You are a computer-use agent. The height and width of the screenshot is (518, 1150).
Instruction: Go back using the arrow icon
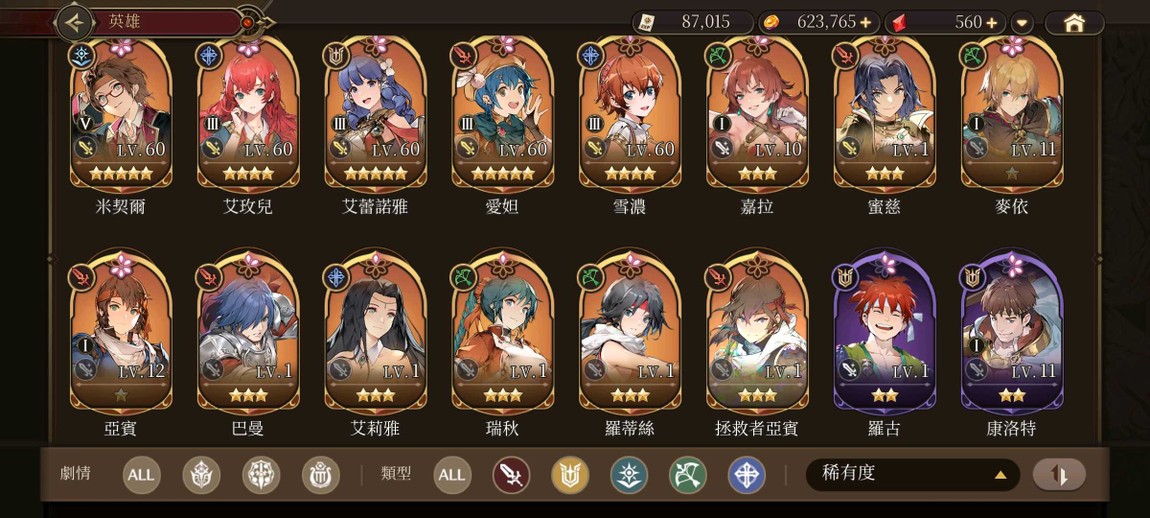[74, 23]
